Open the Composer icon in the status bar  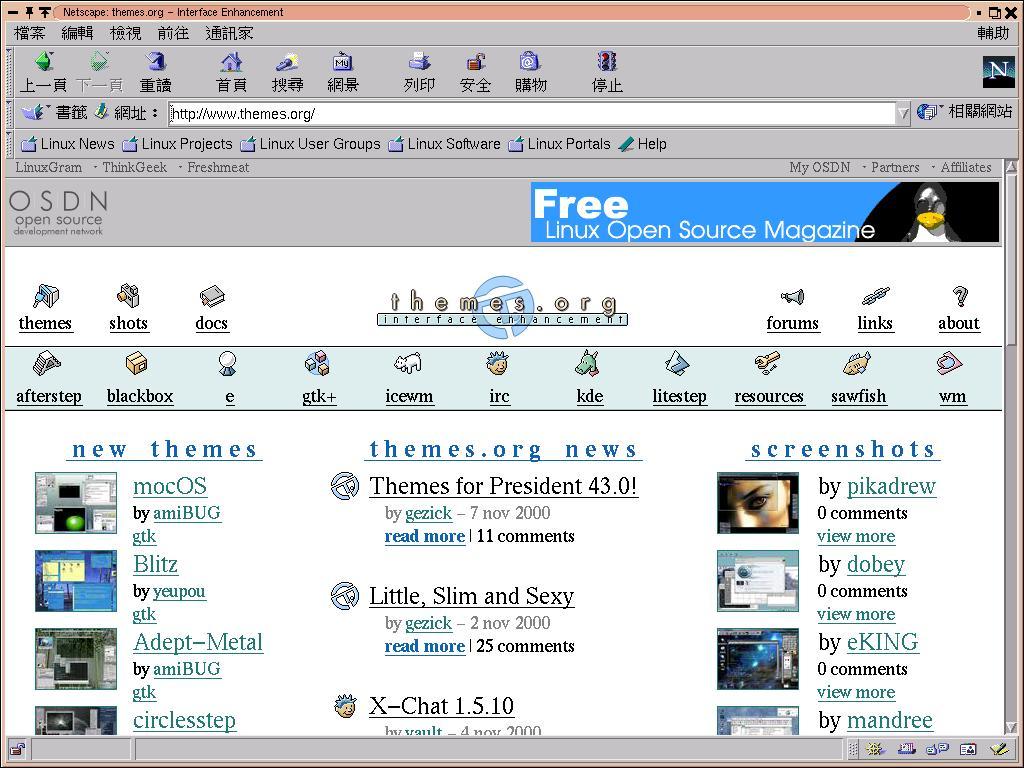click(x=999, y=749)
